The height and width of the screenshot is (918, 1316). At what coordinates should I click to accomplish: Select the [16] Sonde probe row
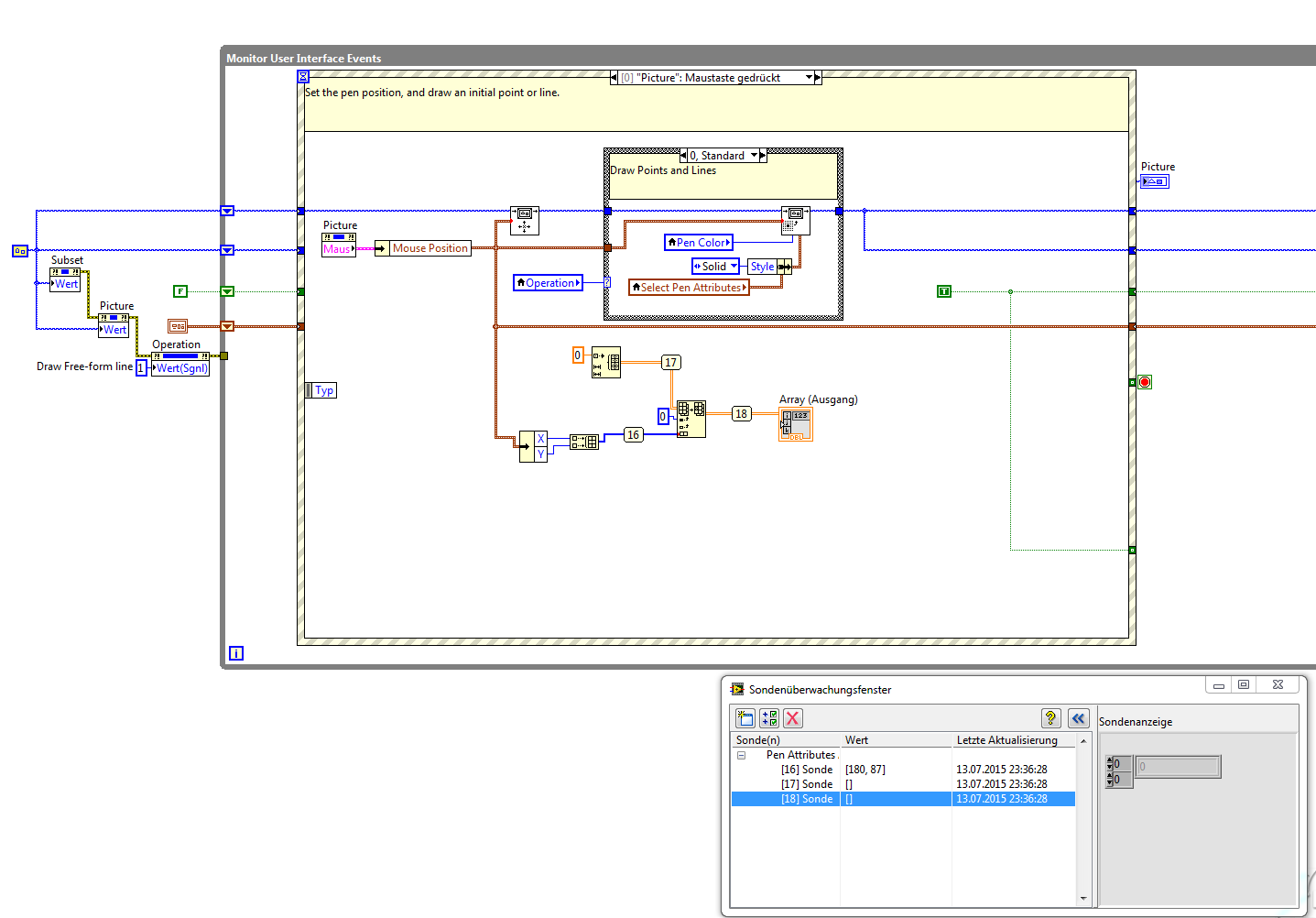point(807,770)
